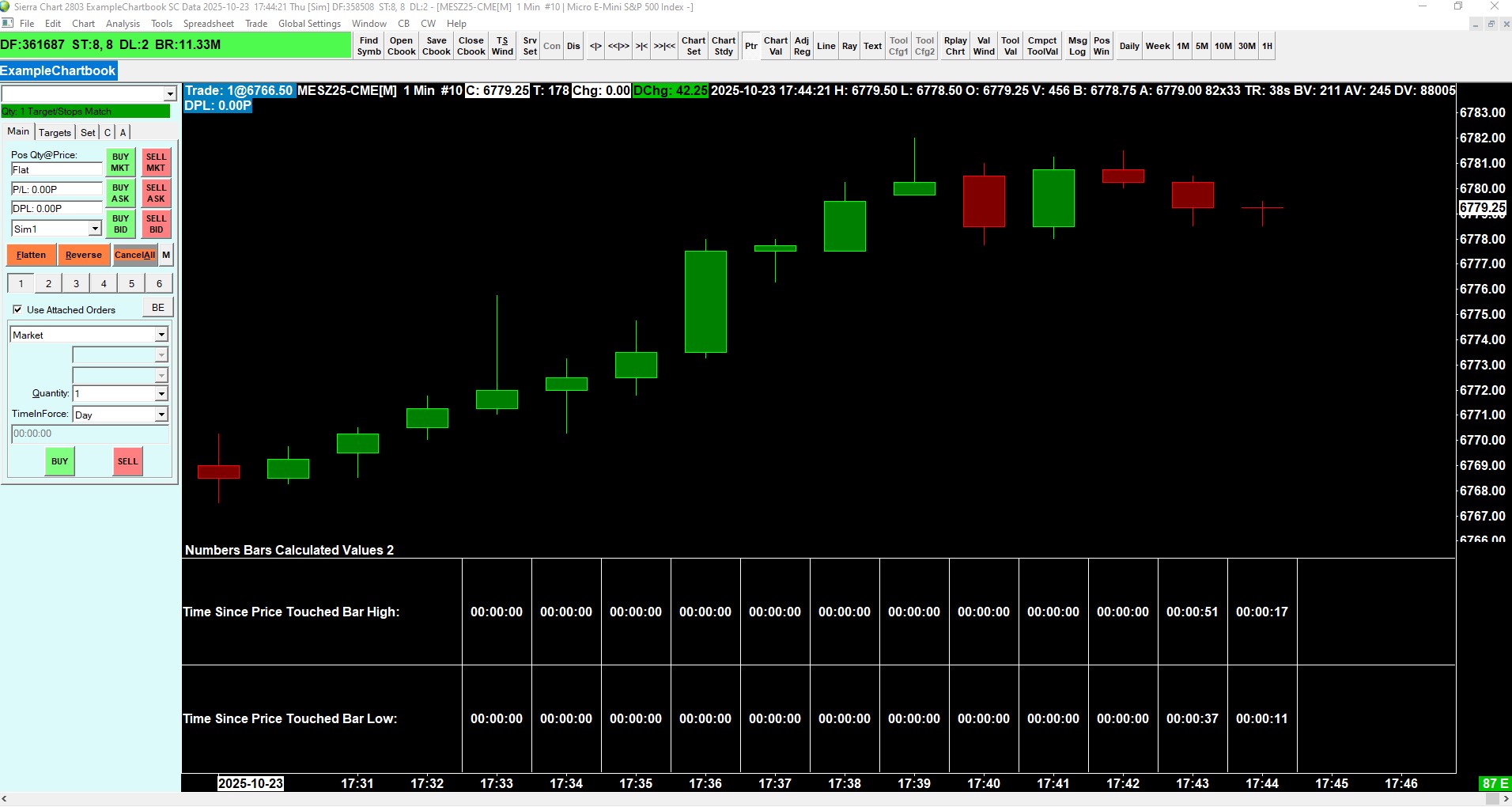Click the 6779.25 current price label
The image size is (1512, 807).
tap(1483, 207)
